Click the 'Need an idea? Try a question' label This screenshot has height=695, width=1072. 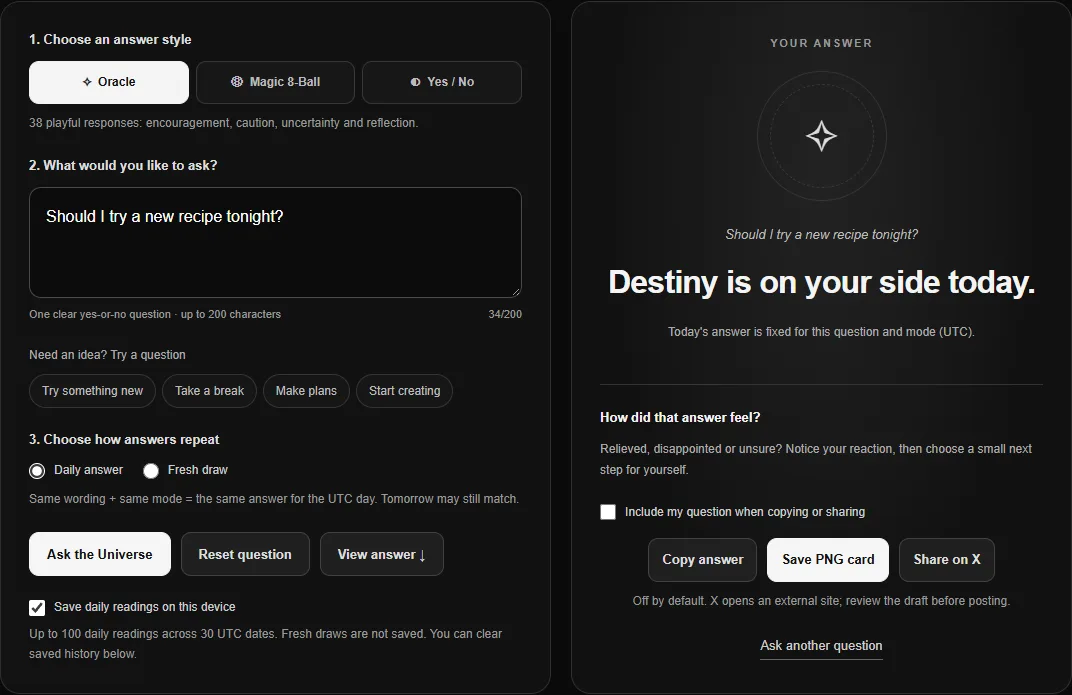tap(107, 355)
